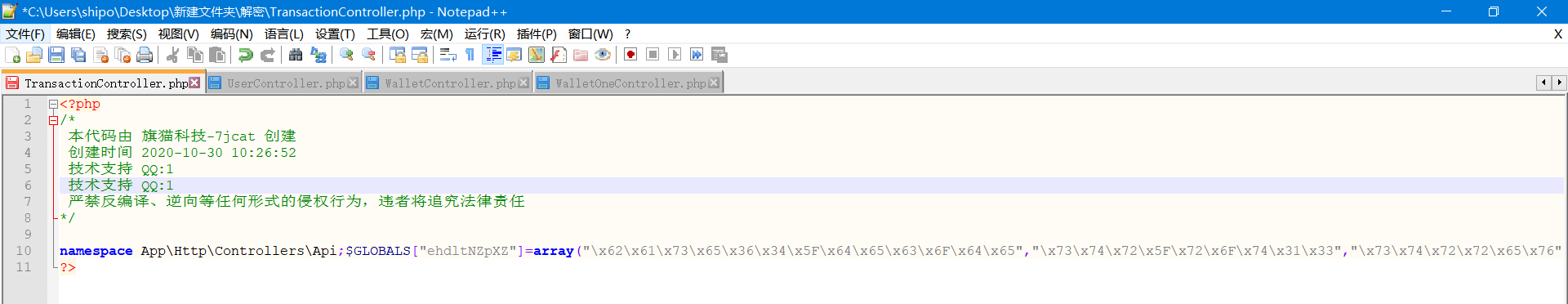Collapse the comment block fold on line 2
Viewport: 1568px width, 304px height.
pos(53,120)
